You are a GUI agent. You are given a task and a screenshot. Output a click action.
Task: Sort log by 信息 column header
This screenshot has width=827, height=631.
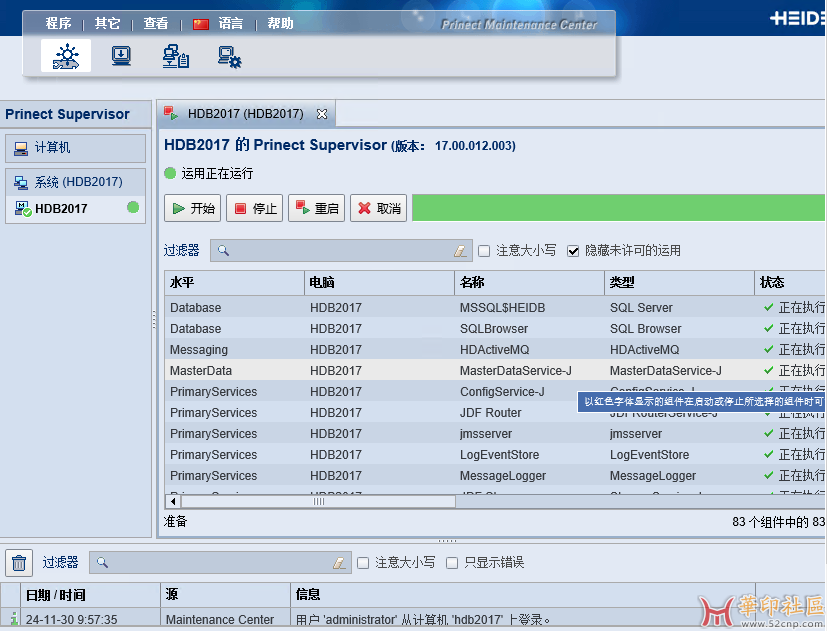[x=522, y=595]
